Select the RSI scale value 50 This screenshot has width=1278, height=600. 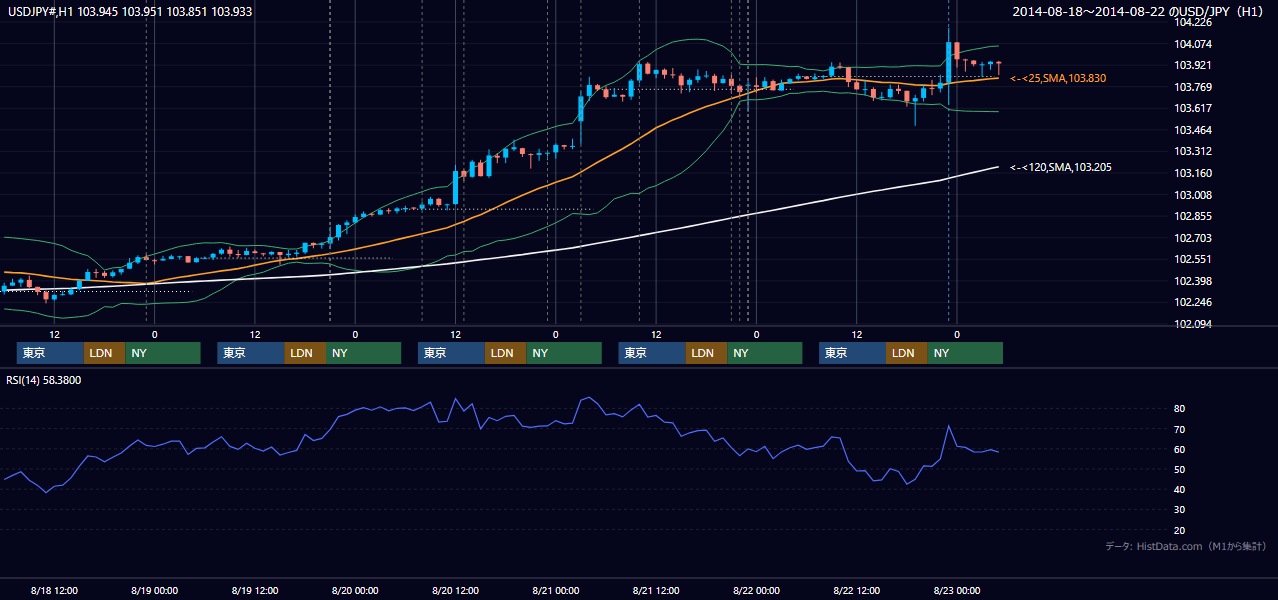pyautogui.click(x=1180, y=469)
